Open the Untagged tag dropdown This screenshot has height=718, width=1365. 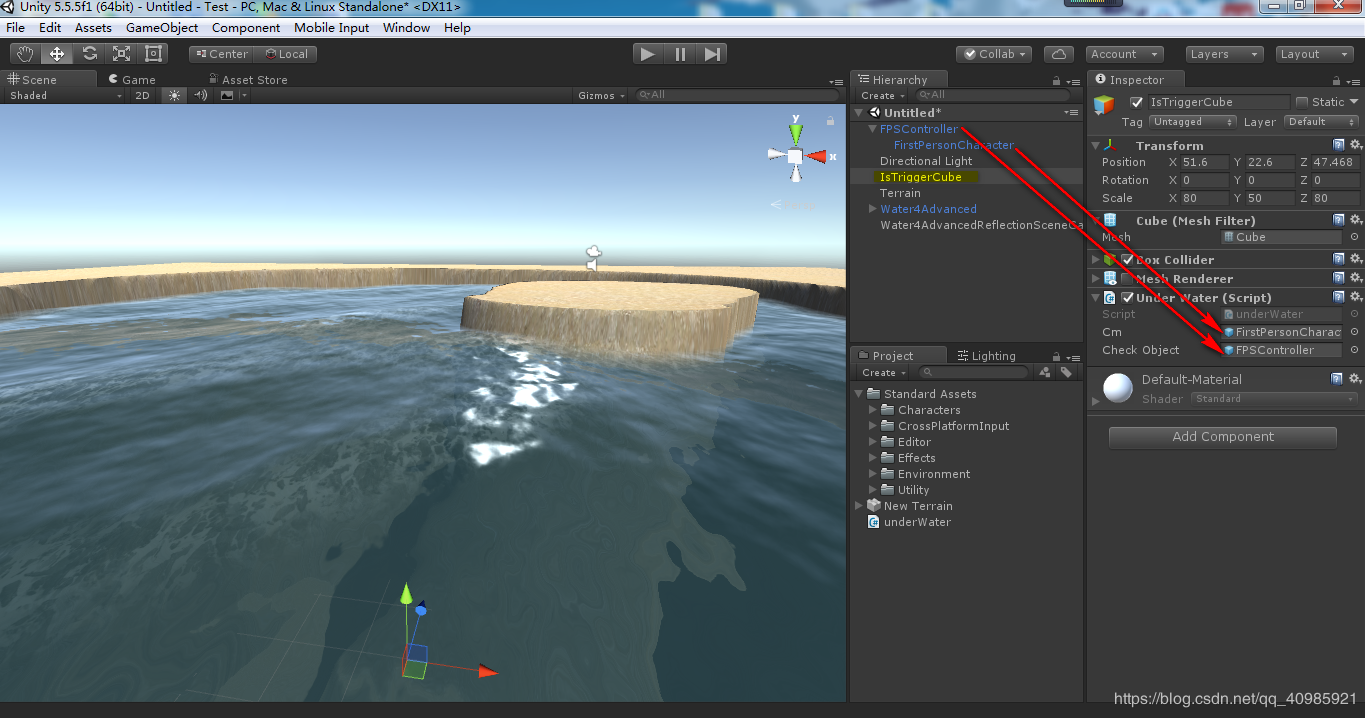click(x=1193, y=121)
